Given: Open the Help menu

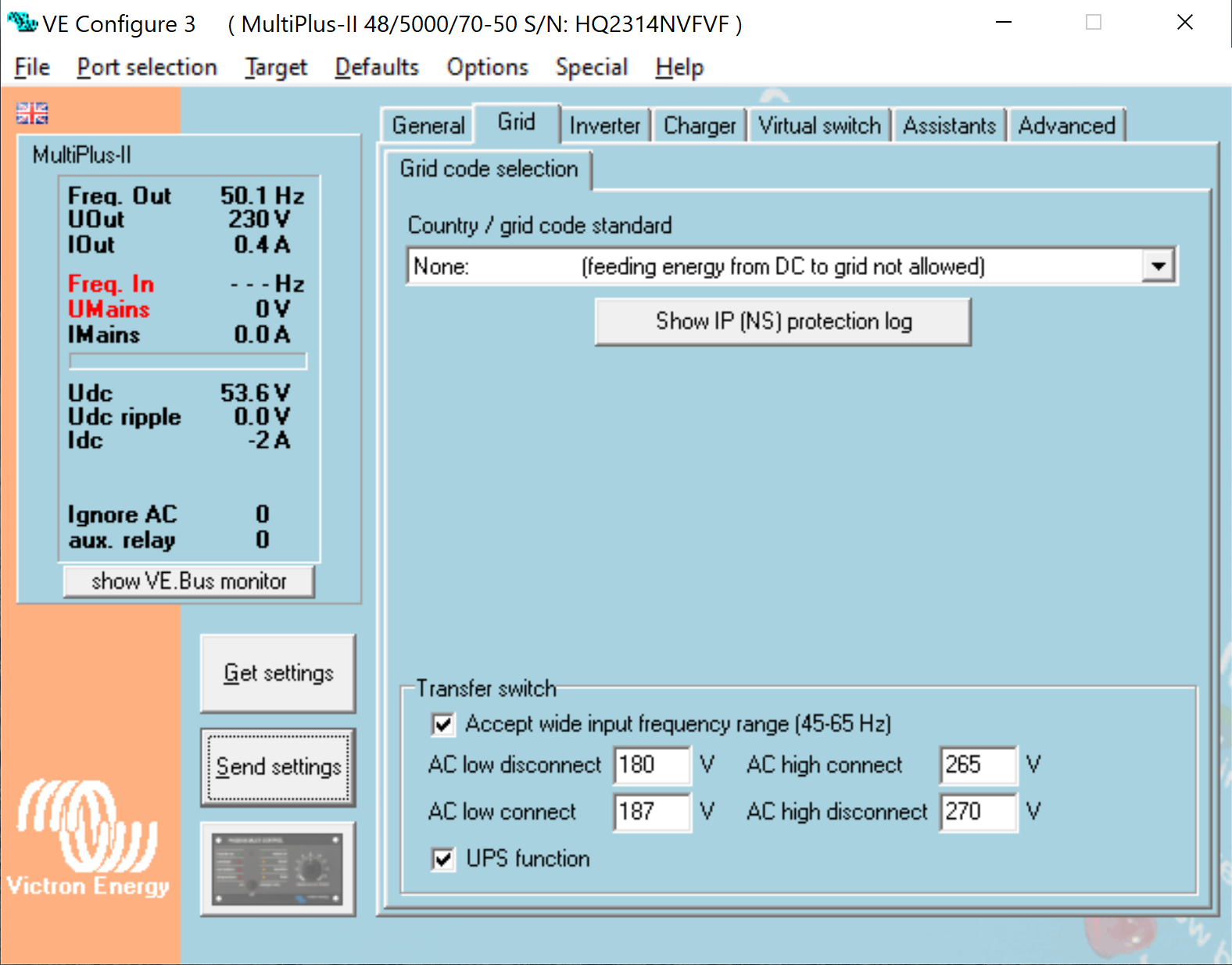Looking at the screenshot, I should tap(679, 67).
